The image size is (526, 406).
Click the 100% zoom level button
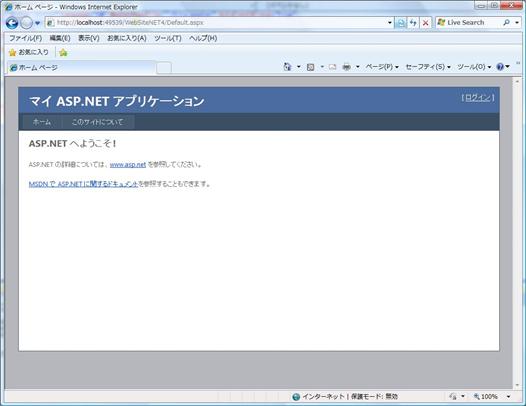pos(485,397)
